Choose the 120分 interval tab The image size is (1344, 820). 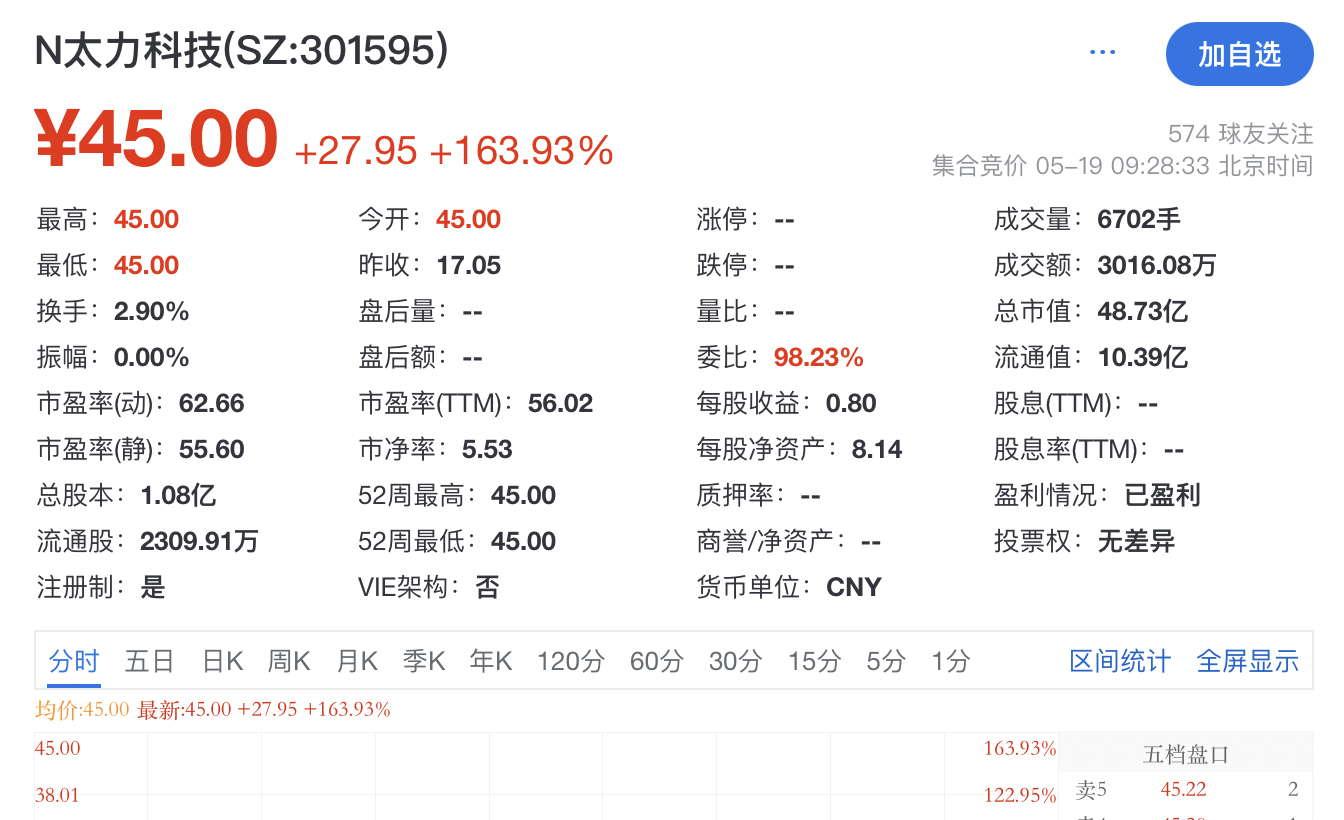pyautogui.click(x=571, y=661)
